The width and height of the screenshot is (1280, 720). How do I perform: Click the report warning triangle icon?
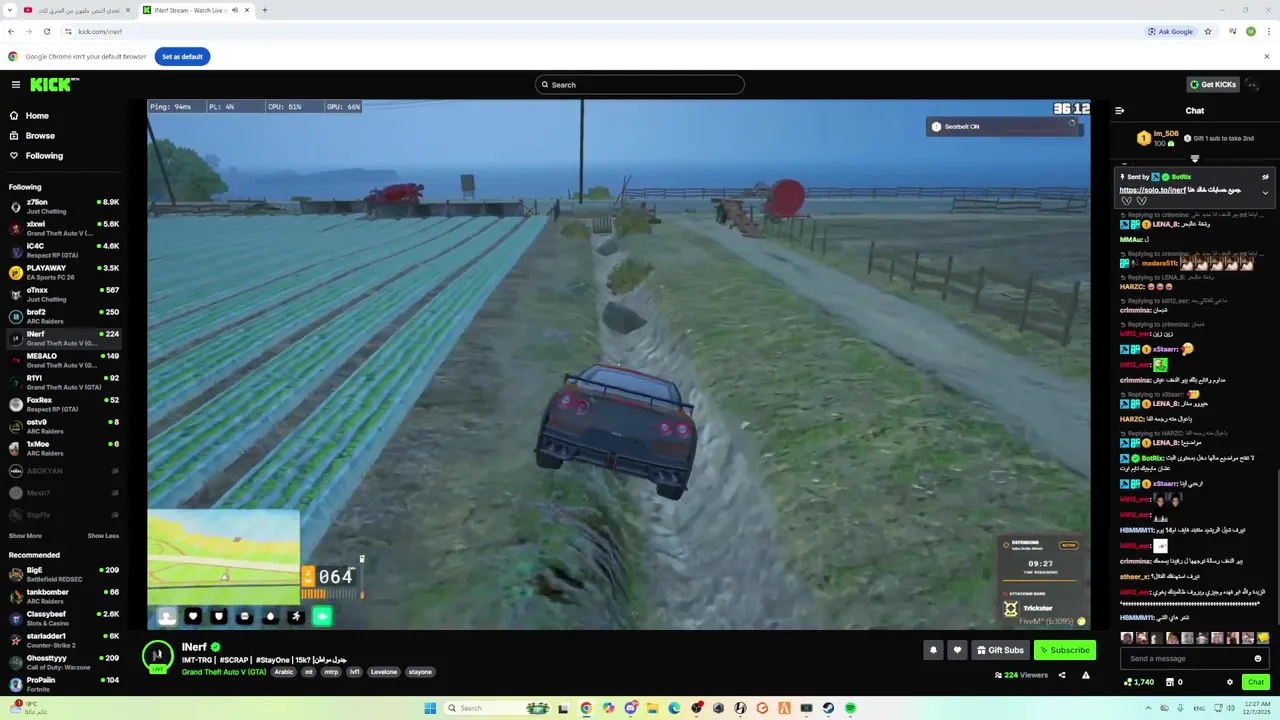(1085, 675)
